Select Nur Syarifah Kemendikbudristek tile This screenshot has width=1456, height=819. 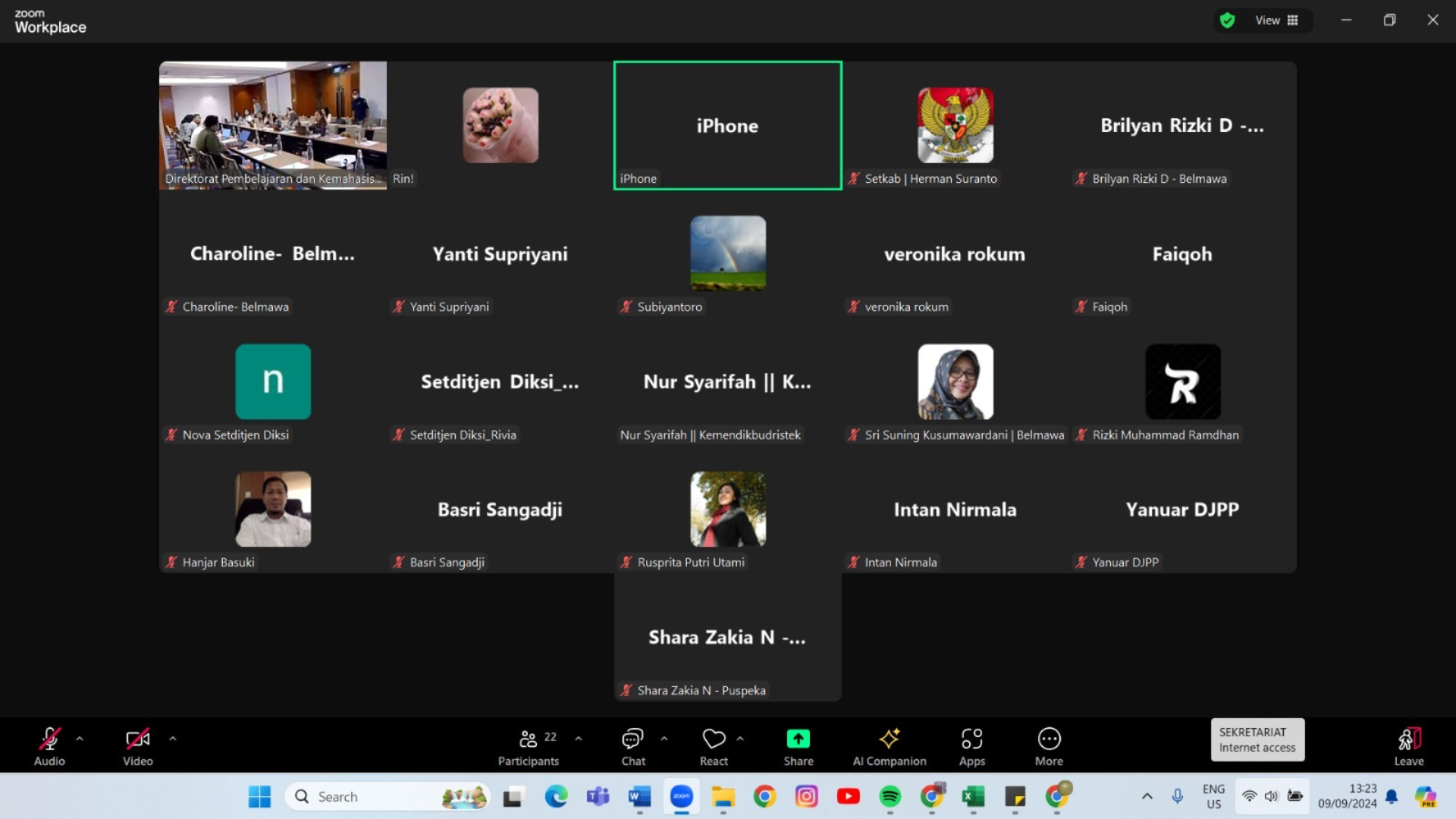click(x=728, y=381)
